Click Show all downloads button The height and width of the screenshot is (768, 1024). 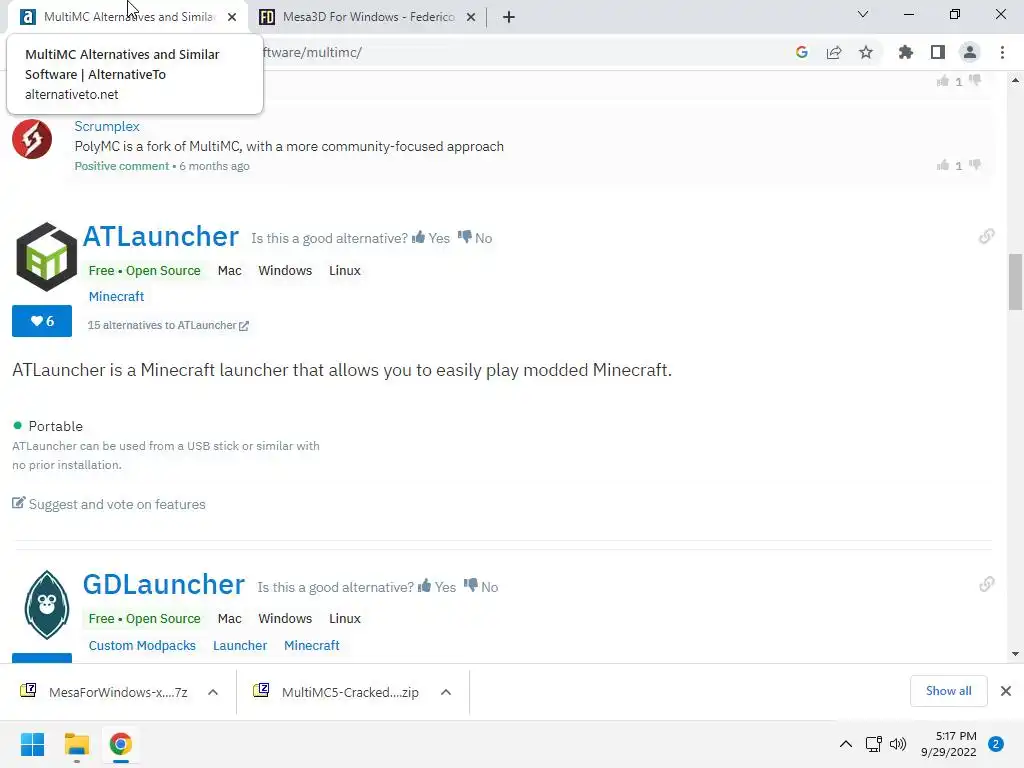pos(948,691)
